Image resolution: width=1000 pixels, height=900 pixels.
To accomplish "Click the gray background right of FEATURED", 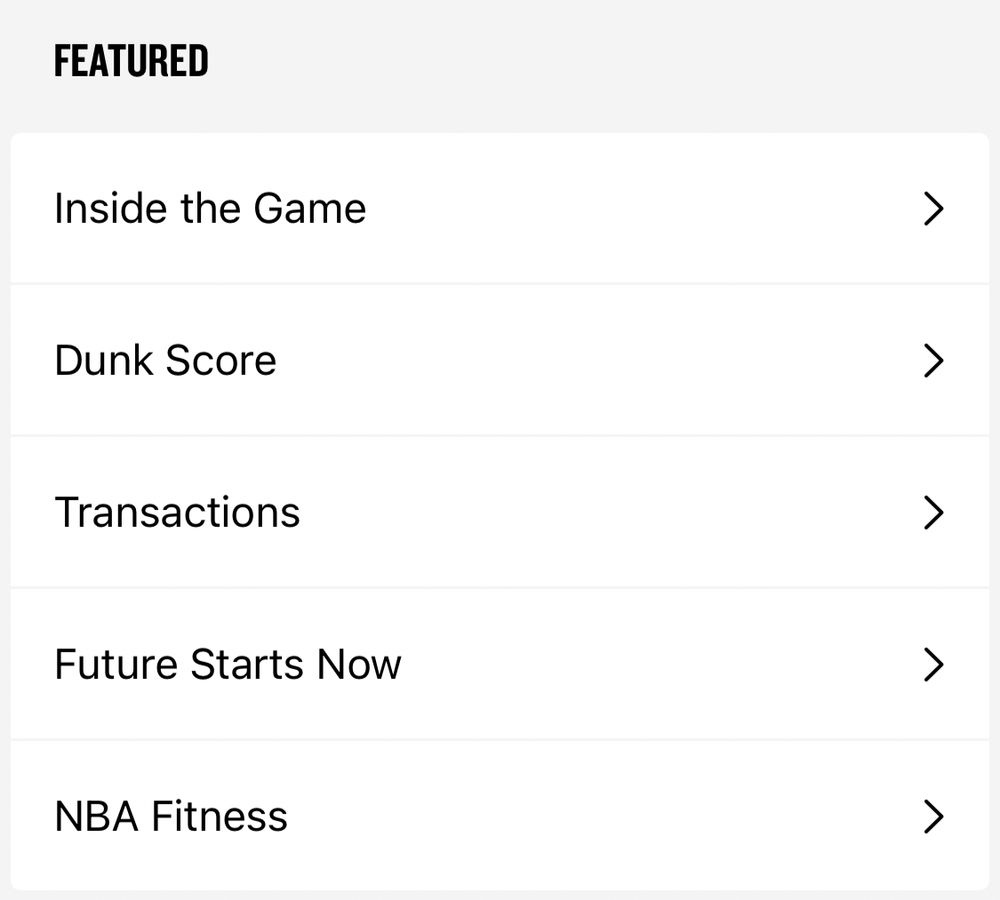I will click(600, 61).
